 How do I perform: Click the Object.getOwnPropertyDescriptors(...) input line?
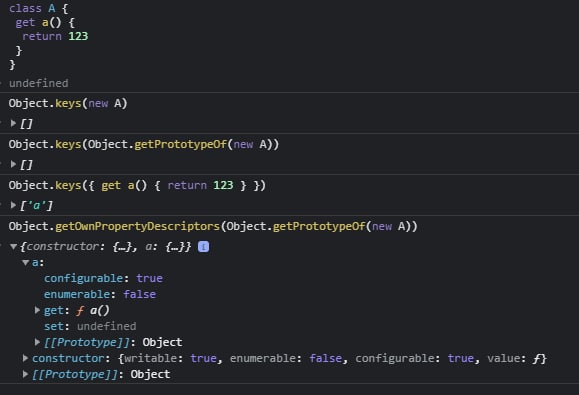tap(213, 226)
